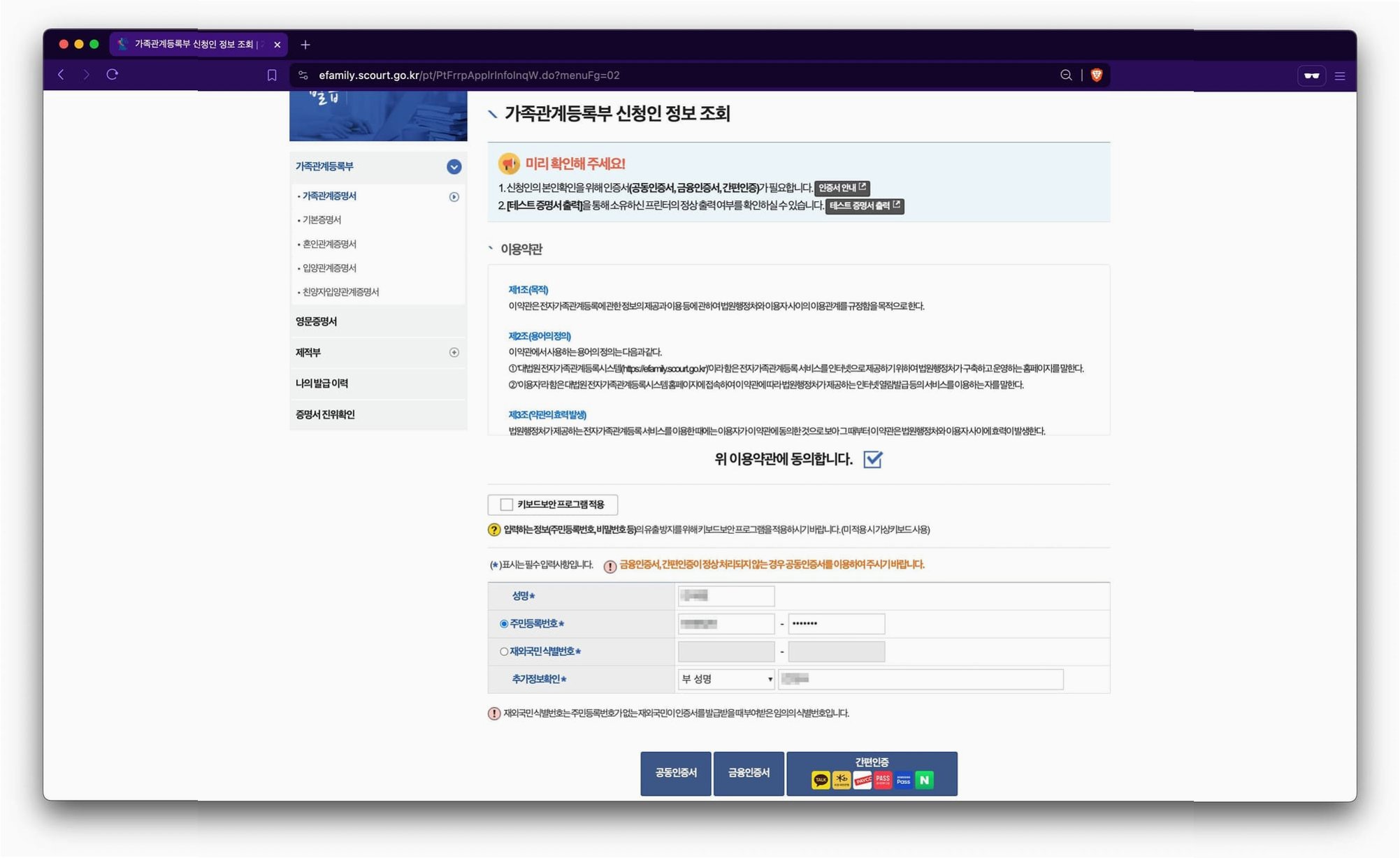Click the bookmark icon in toolbar
Screen dimensions: 1400x858
click(x=272, y=75)
